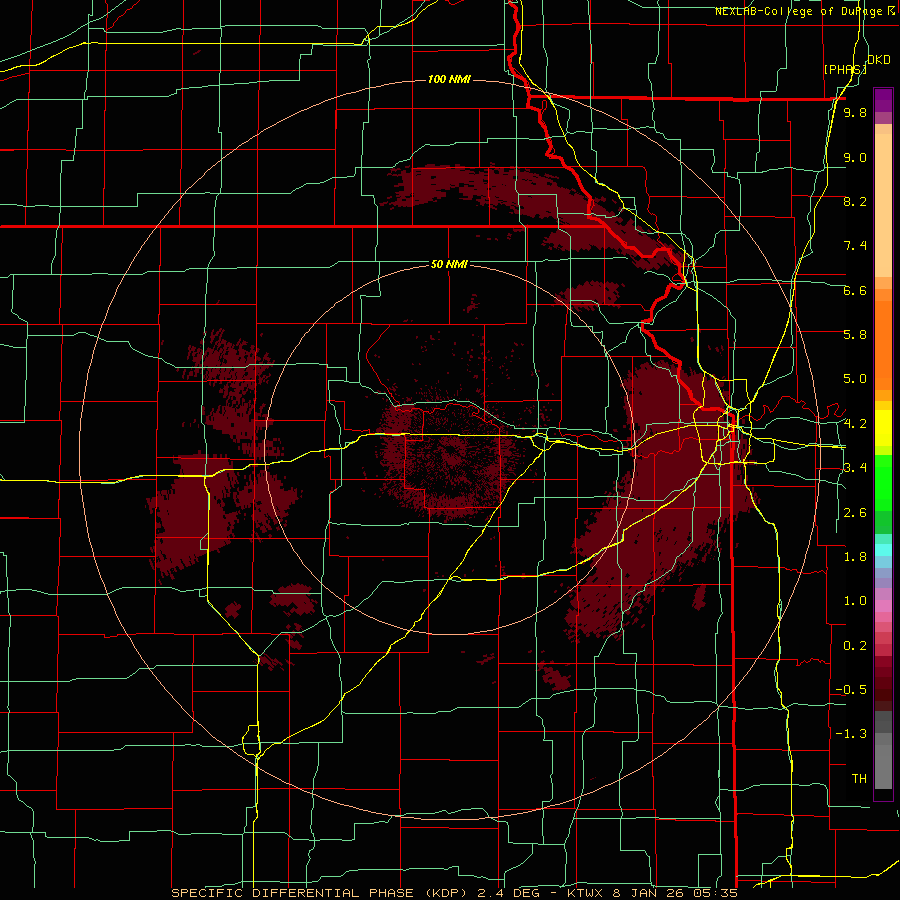
Task: Click the 0.2 color scale value
Action: (x=855, y=645)
